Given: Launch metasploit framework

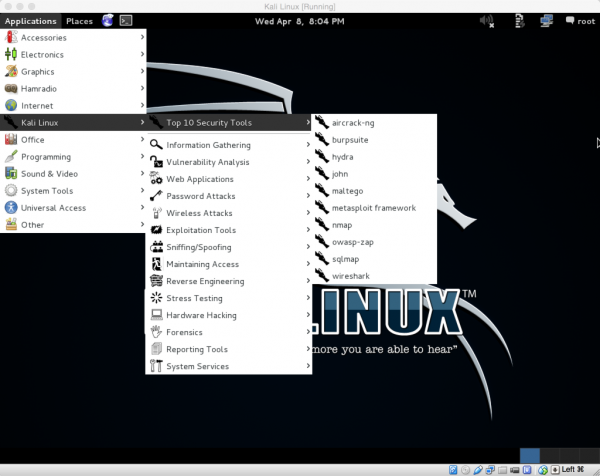Looking at the screenshot, I should tap(375, 208).
